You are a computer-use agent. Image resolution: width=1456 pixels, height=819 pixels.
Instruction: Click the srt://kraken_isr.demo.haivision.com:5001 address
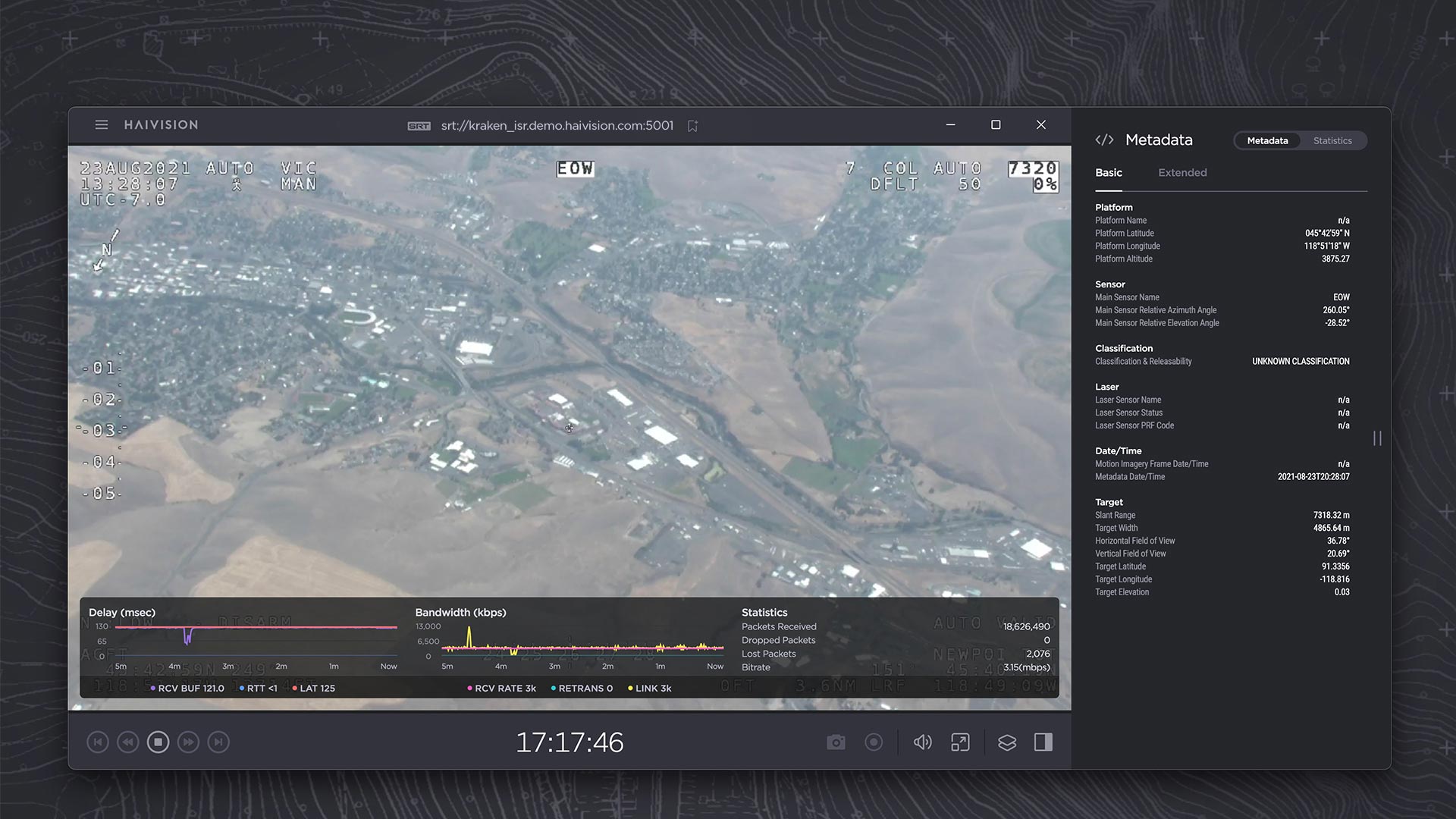pyautogui.click(x=557, y=125)
